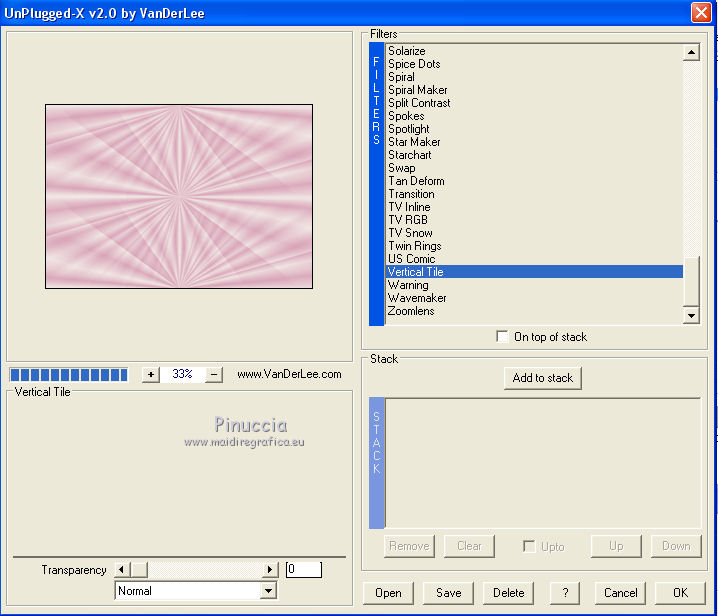Select the Spice Dots filter
Viewport: 718px width, 616px height.
click(x=534, y=64)
